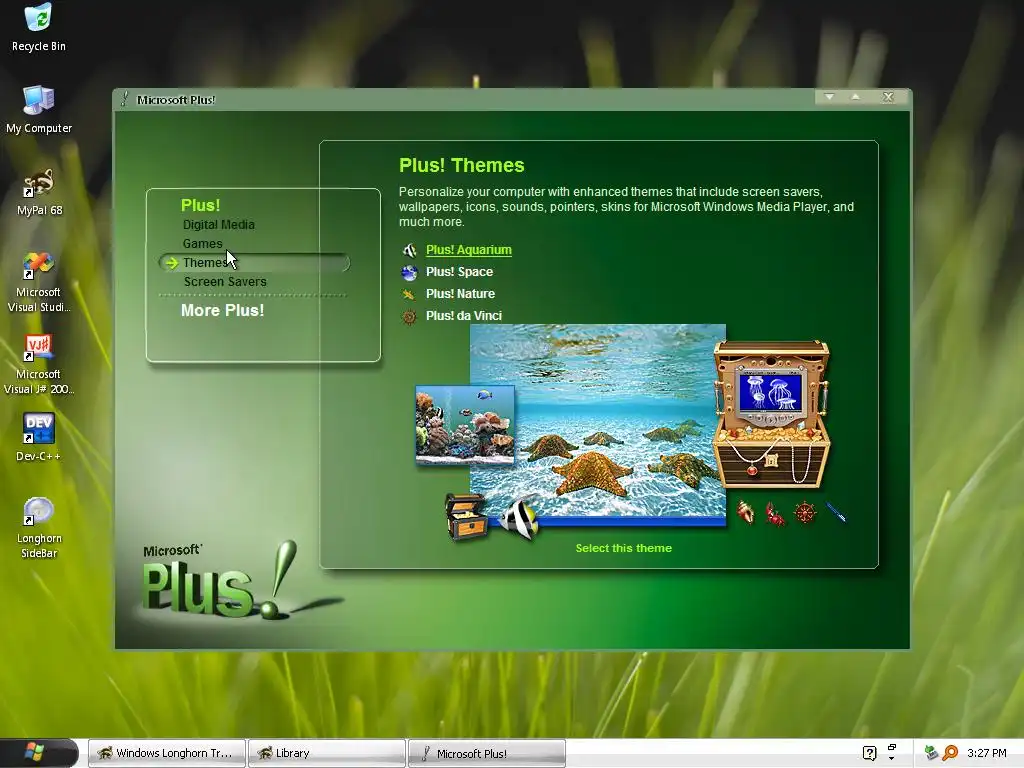Screen dimensions: 1024x768
Task: Click the red crab pointer icon
Action: pyautogui.click(x=775, y=514)
